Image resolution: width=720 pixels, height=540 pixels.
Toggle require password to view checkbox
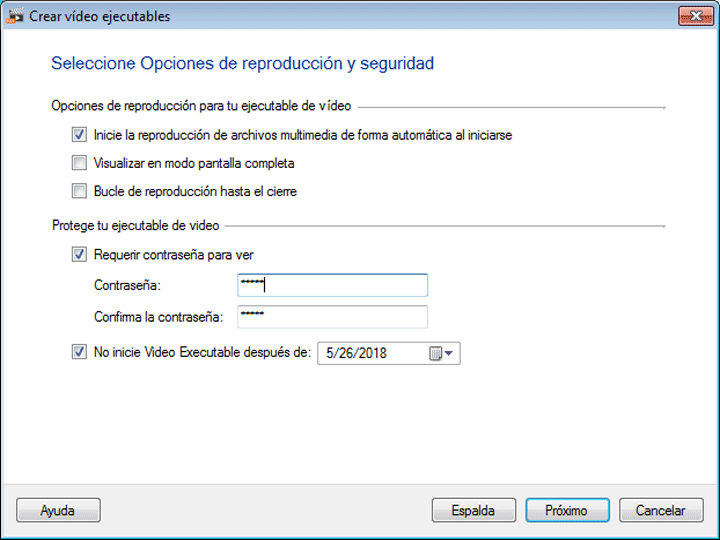coord(80,254)
